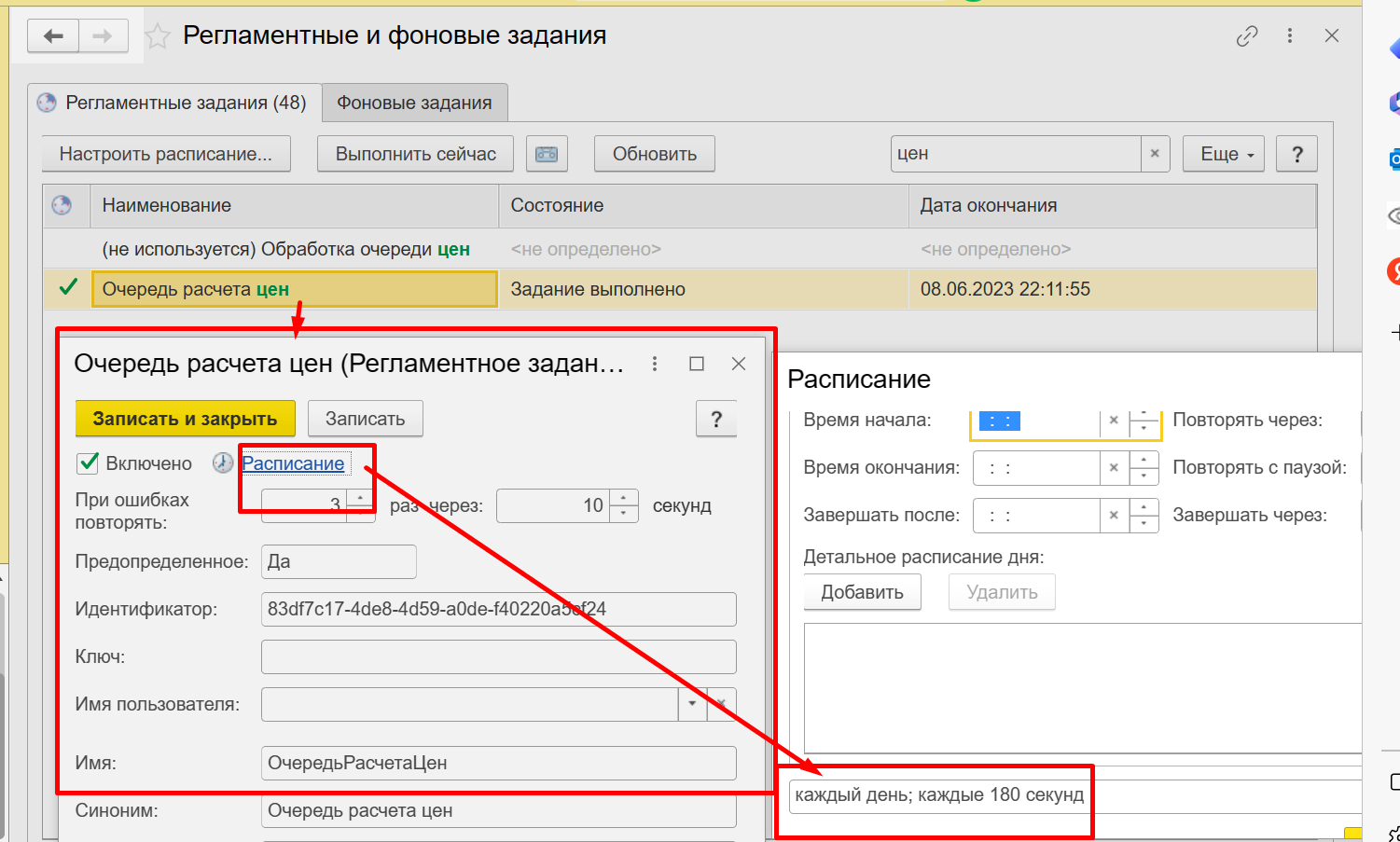The width and height of the screenshot is (1400, 842).
Task: Add the page to favorites with the star
Action: pos(158,36)
